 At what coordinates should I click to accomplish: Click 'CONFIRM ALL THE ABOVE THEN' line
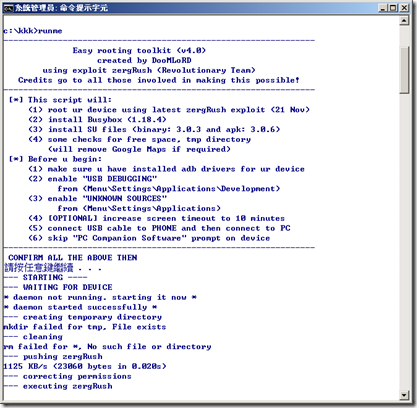pos(73,258)
